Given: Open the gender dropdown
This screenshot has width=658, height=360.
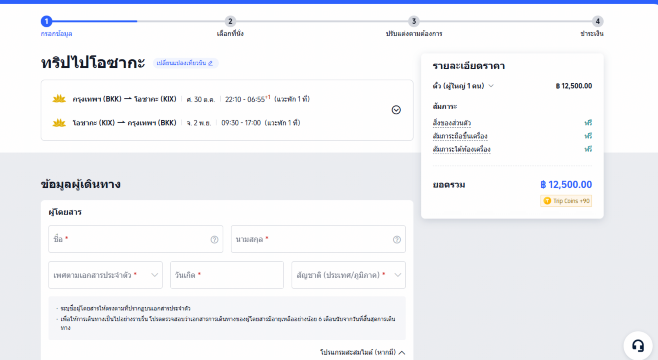Looking at the screenshot, I should point(105,275).
